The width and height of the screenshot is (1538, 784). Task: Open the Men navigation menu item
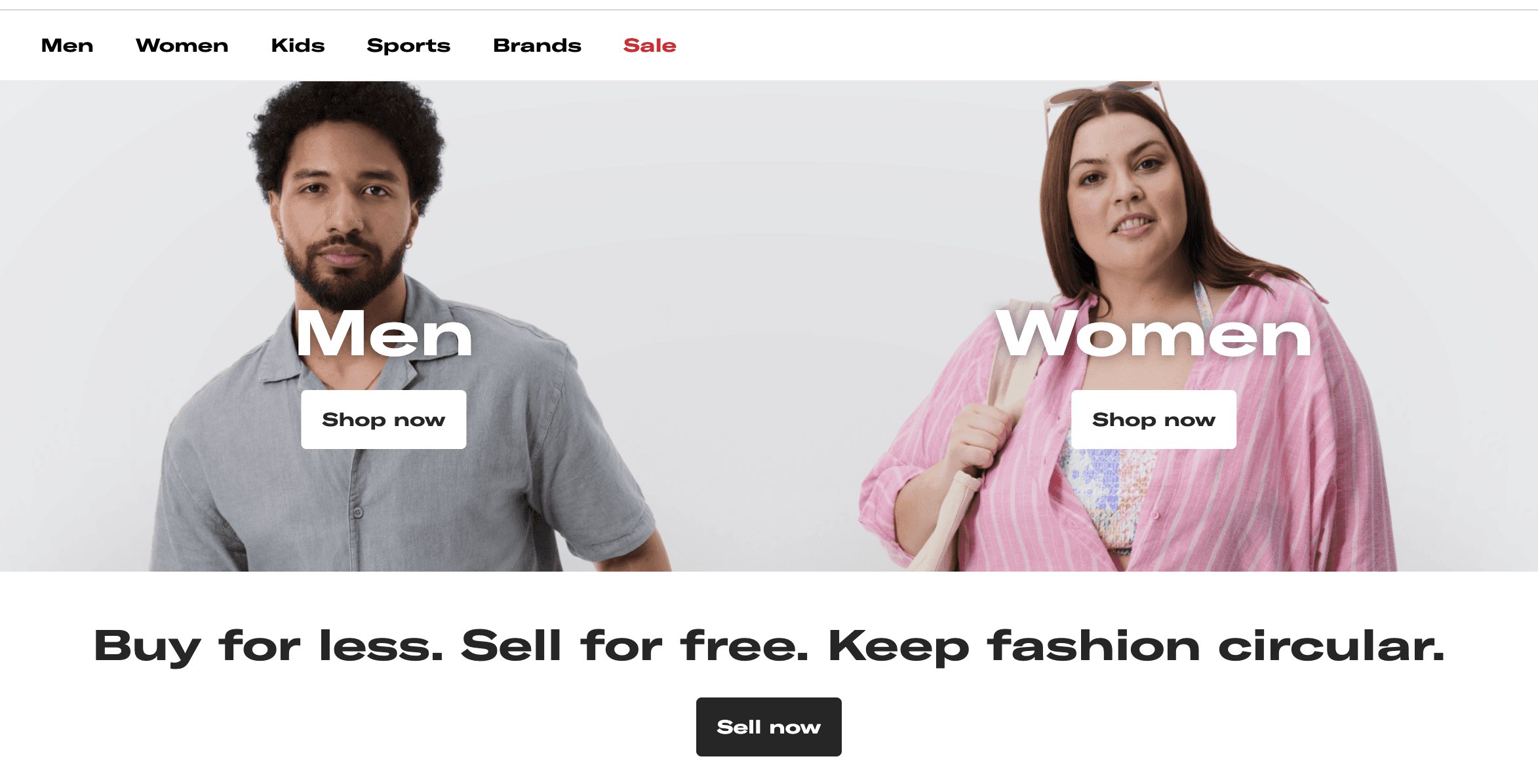tap(67, 45)
